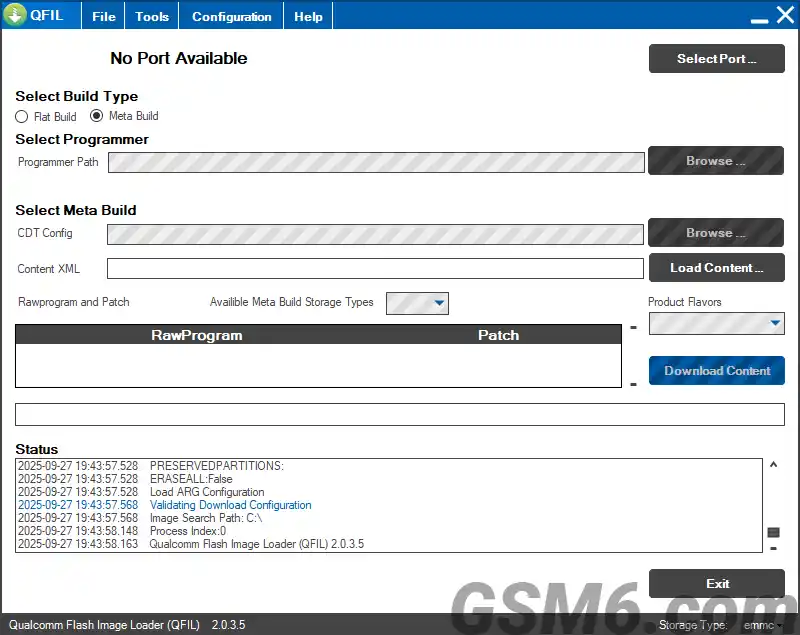Open the File menu
This screenshot has height=635, width=800.
click(x=102, y=15)
